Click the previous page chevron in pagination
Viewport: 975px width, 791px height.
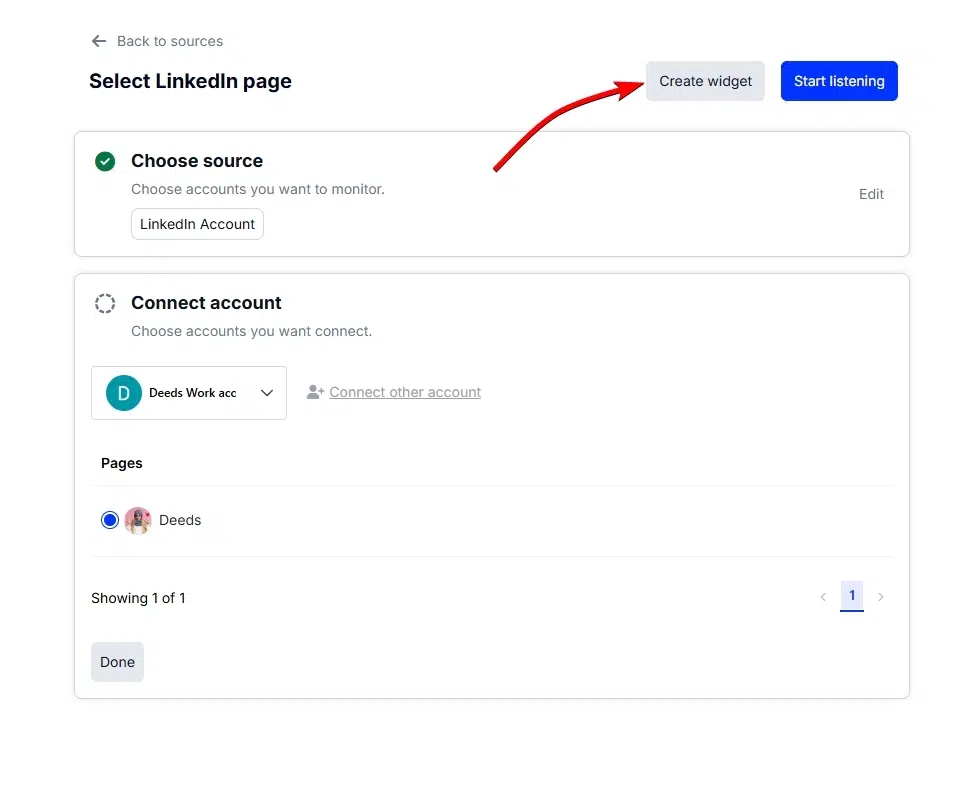[x=823, y=596]
